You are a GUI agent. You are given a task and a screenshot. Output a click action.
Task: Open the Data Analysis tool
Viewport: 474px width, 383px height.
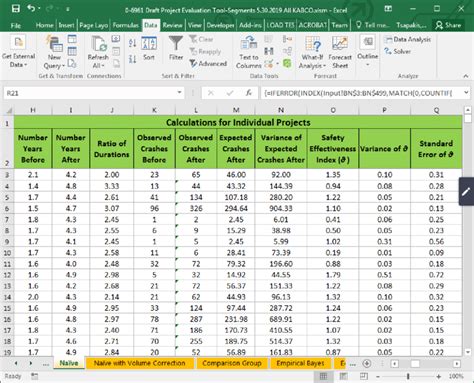(x=407, y=39)
